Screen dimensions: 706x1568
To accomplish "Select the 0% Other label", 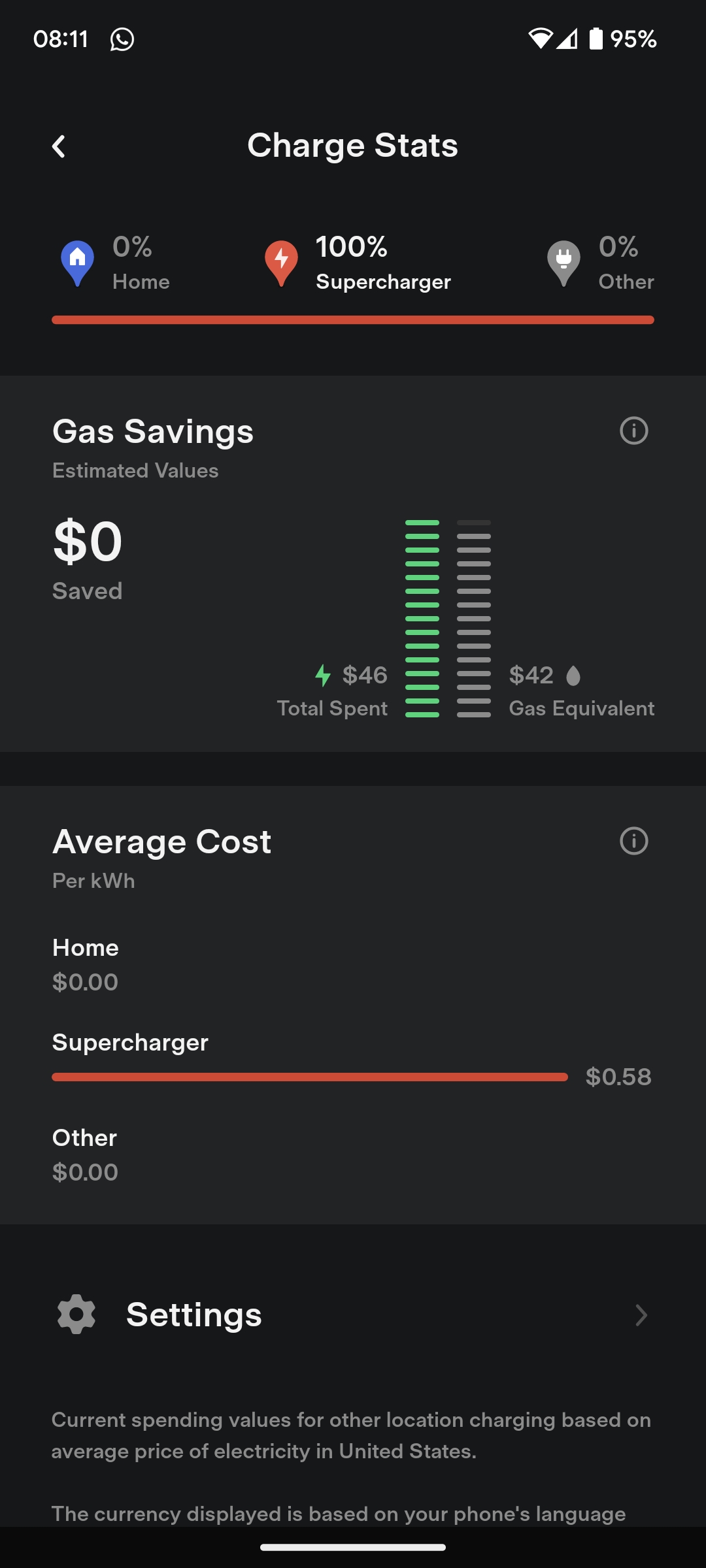I will click(626, 263).
